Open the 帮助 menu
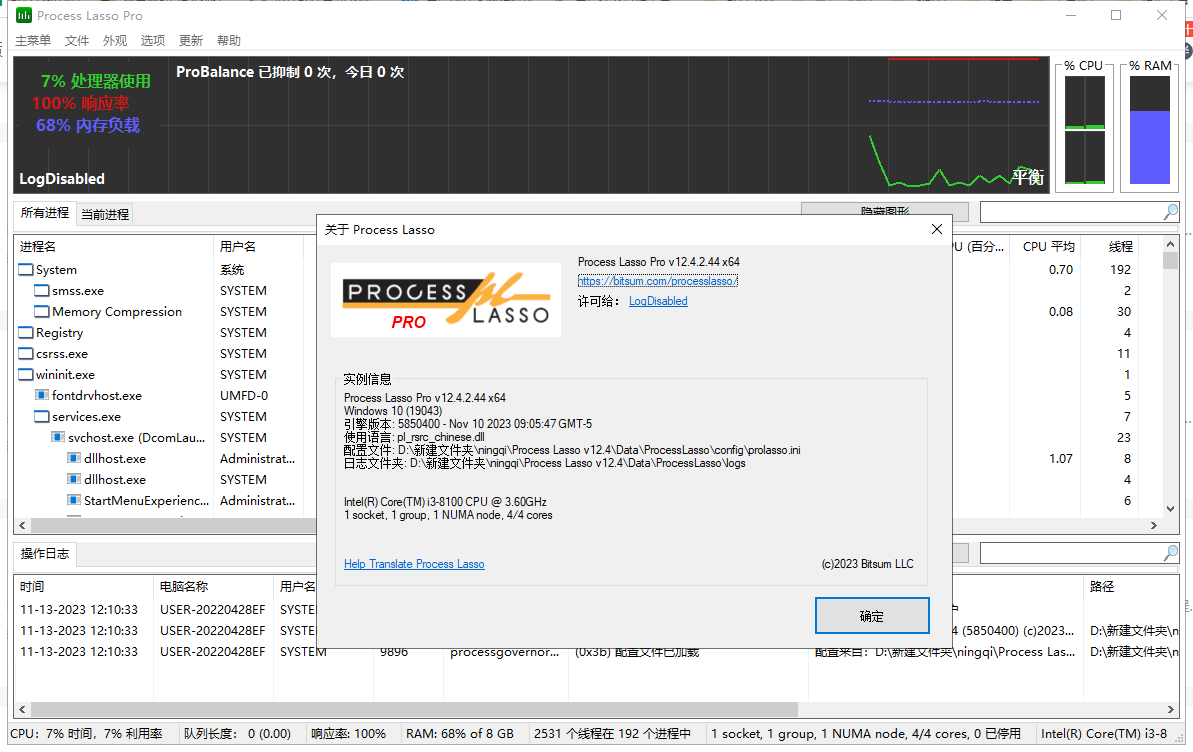Image resolution: width=1193 pixels, height=752 pixels. [229, 40]
